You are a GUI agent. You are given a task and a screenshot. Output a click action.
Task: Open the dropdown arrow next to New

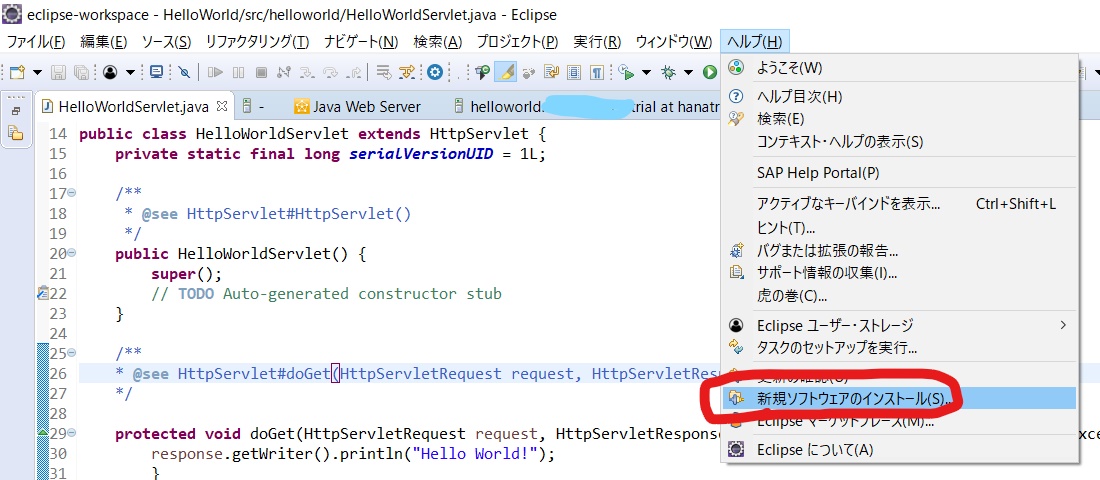coord(37,72)
